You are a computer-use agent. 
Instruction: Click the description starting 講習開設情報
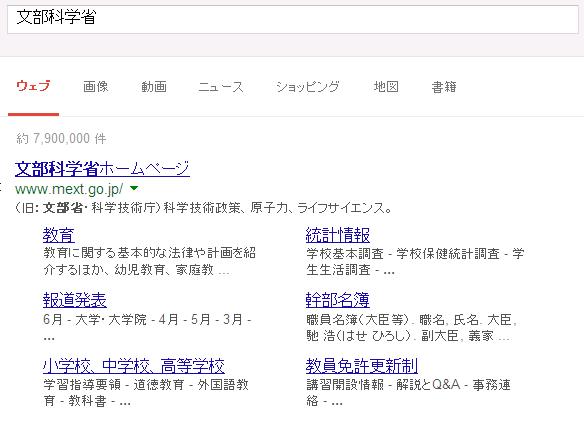point(408,393)
